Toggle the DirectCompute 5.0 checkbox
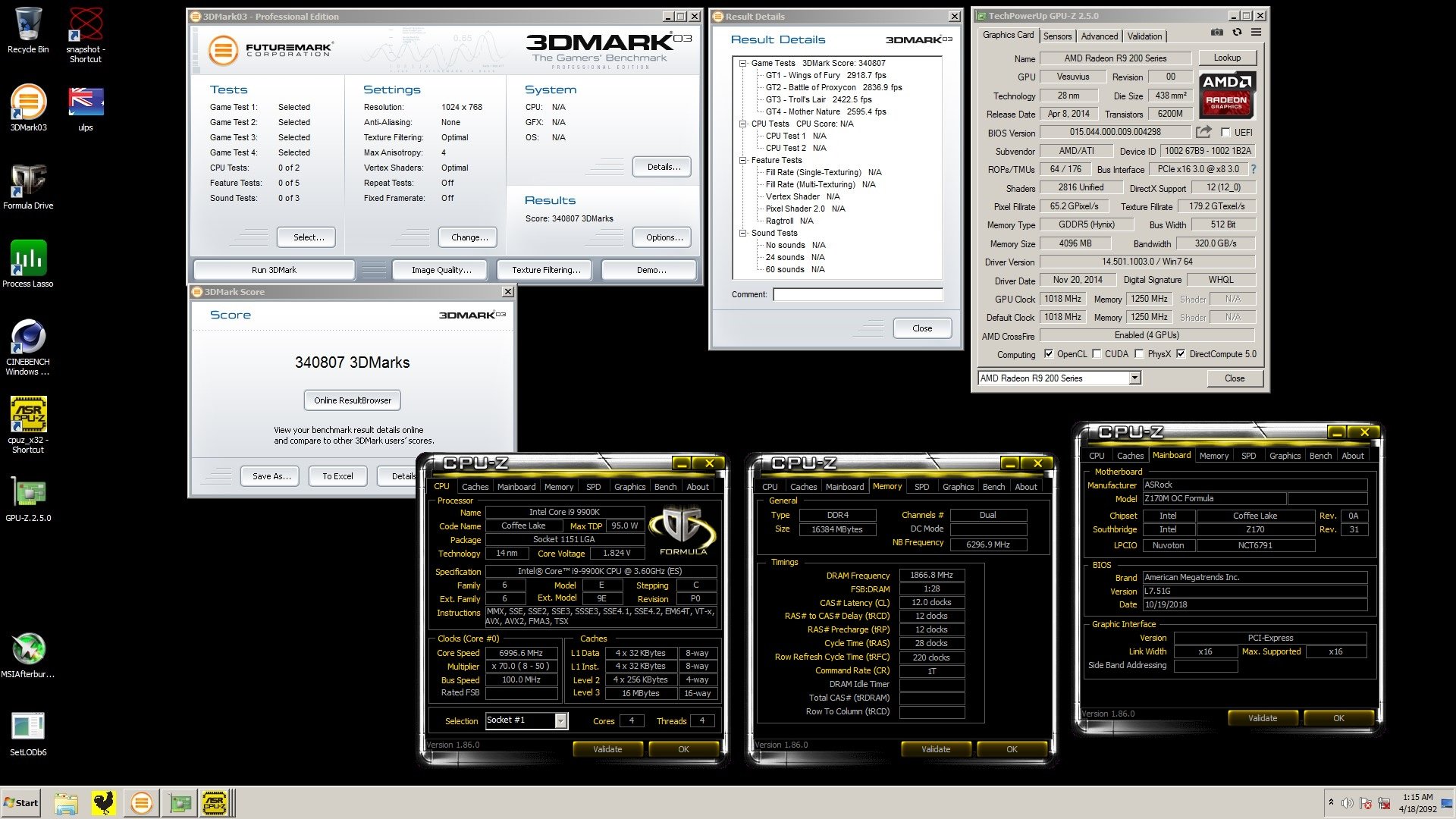 click(x=1181, y=354)
